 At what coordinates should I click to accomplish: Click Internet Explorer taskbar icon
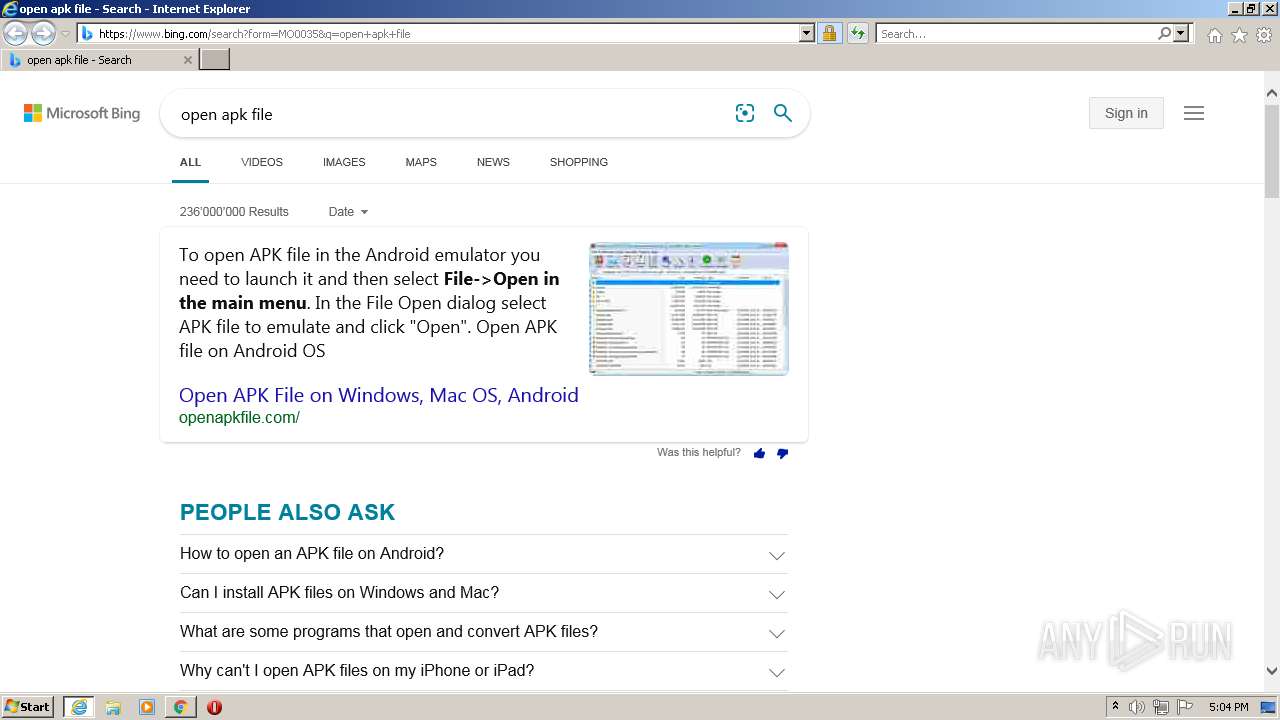pos(79,707)
